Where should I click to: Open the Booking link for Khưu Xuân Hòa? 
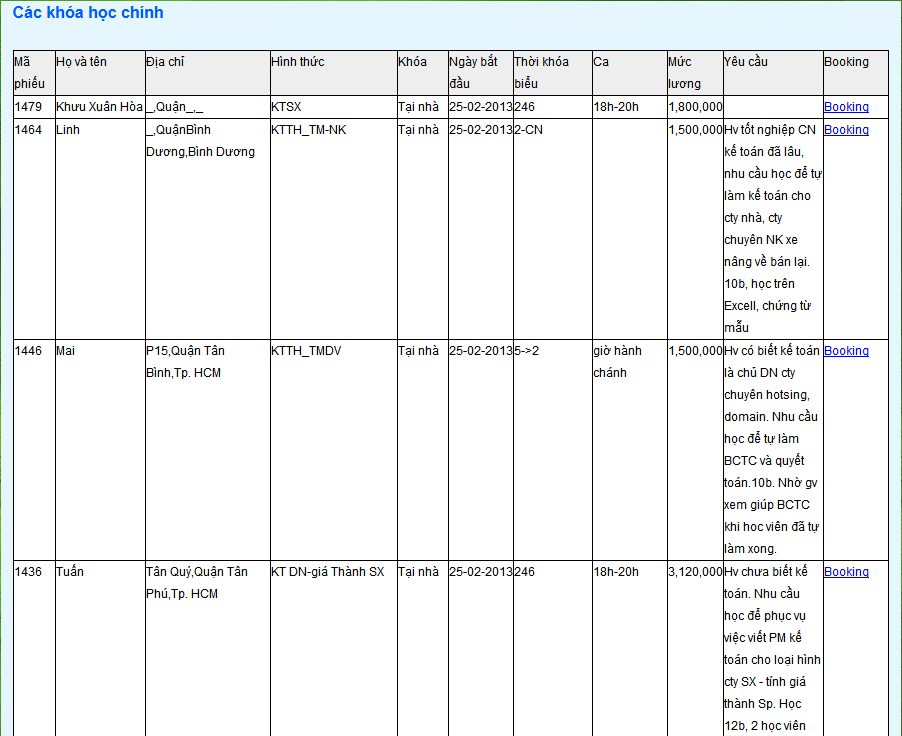click(846, 107)
